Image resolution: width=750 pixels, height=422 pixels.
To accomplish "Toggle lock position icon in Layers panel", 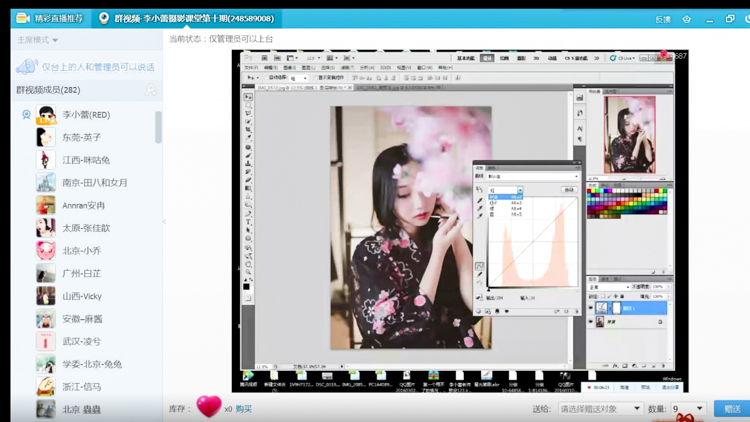I will (x=616, y=297).
